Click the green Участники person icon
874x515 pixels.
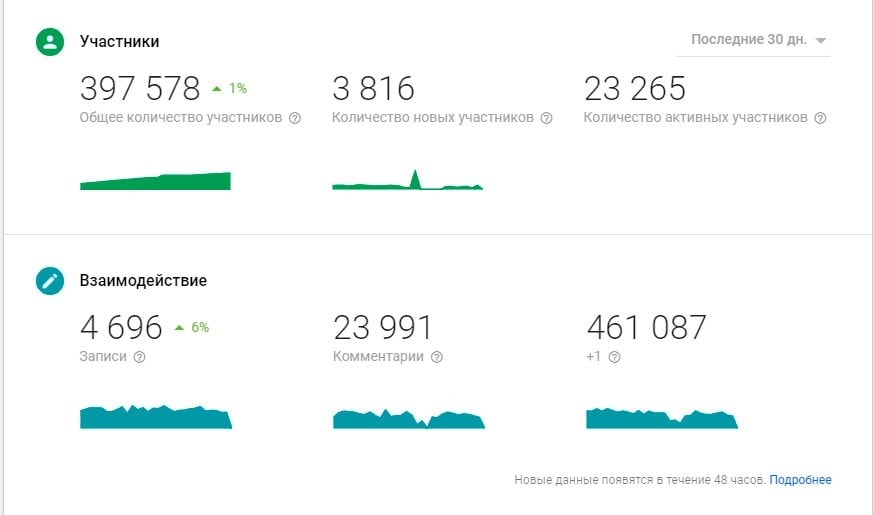click(50, 42)
